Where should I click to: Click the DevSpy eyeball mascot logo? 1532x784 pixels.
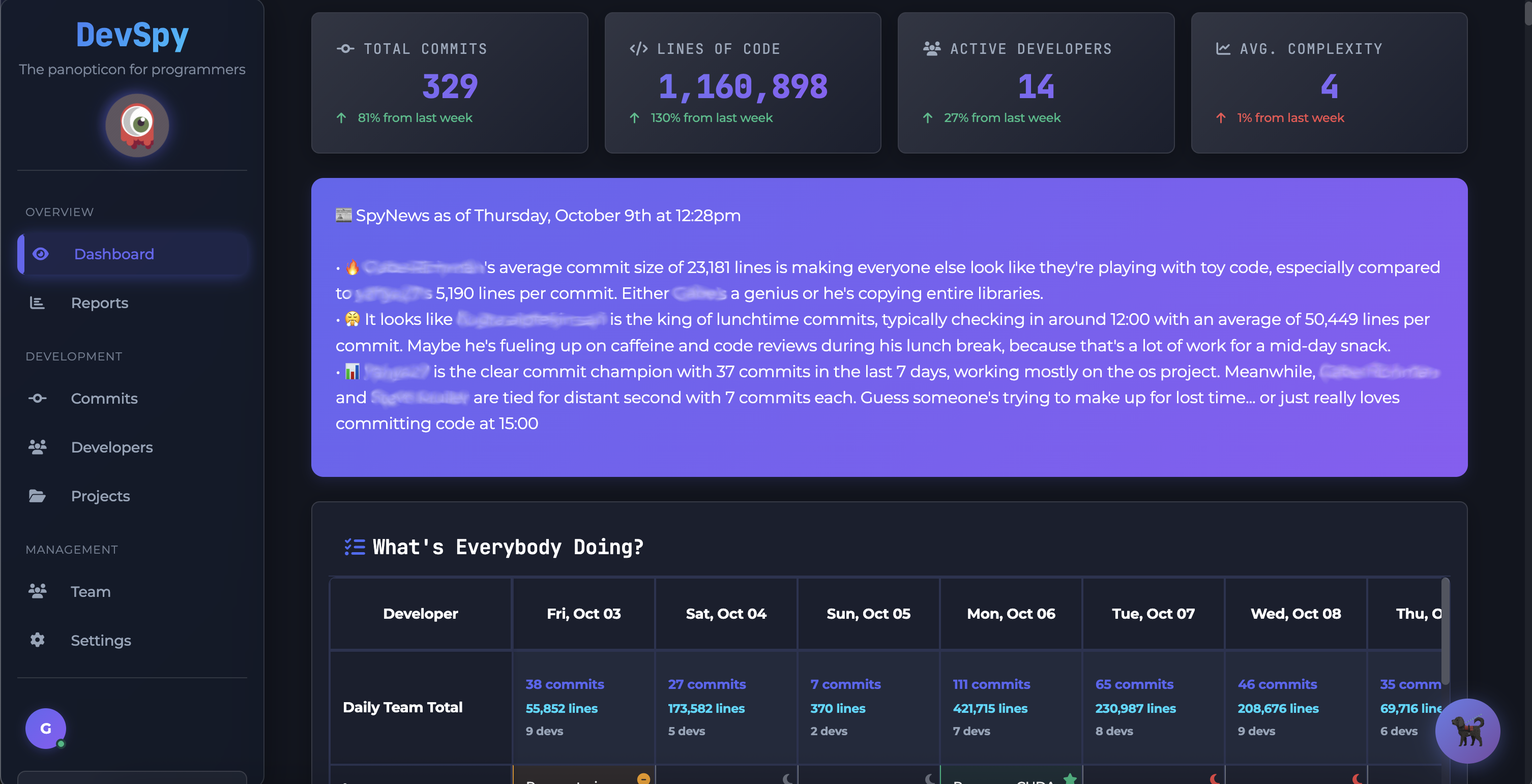(x=137, y=126)
